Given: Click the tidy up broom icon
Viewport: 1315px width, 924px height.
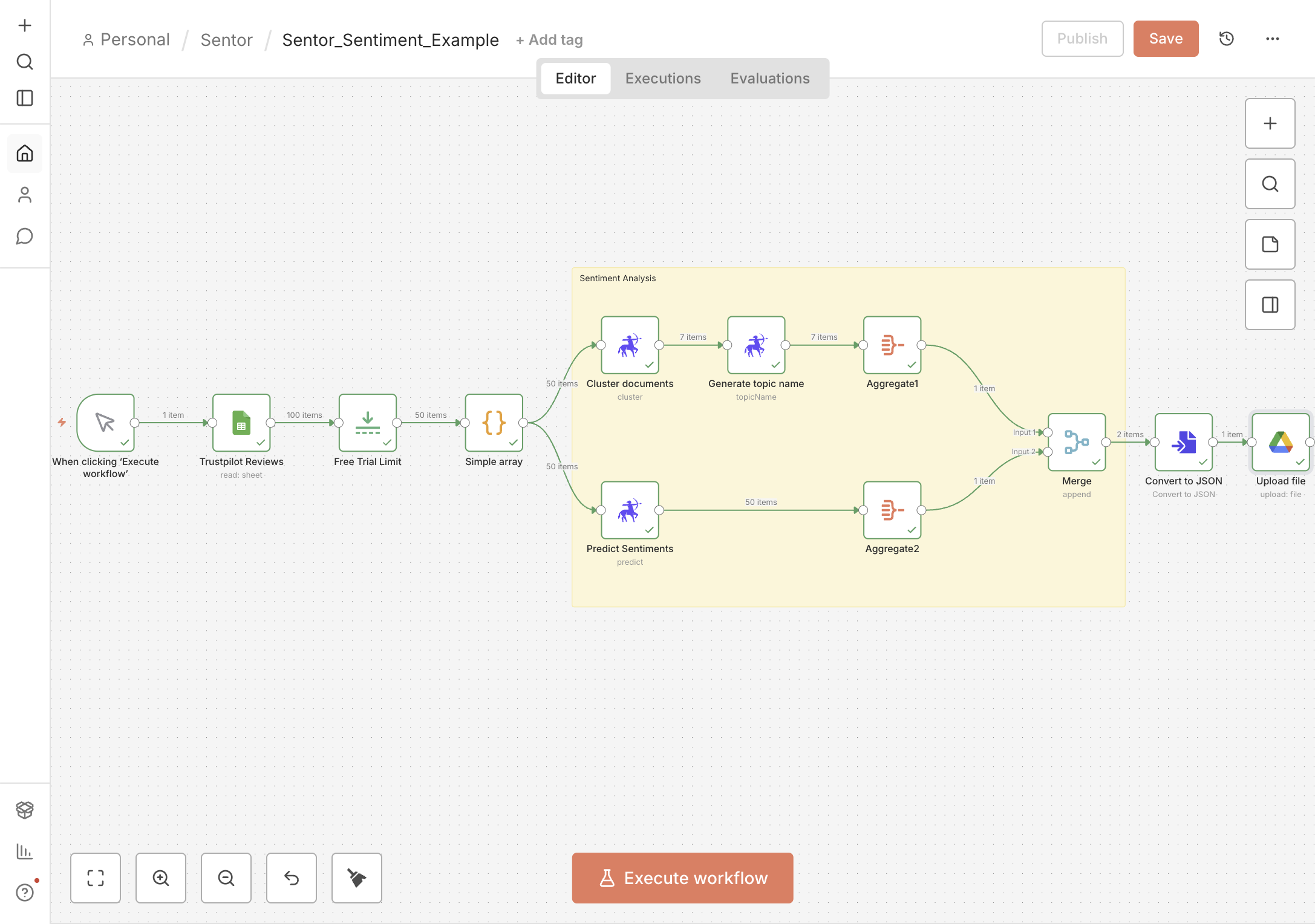Looking at the screenshot, I should (357, 878).
